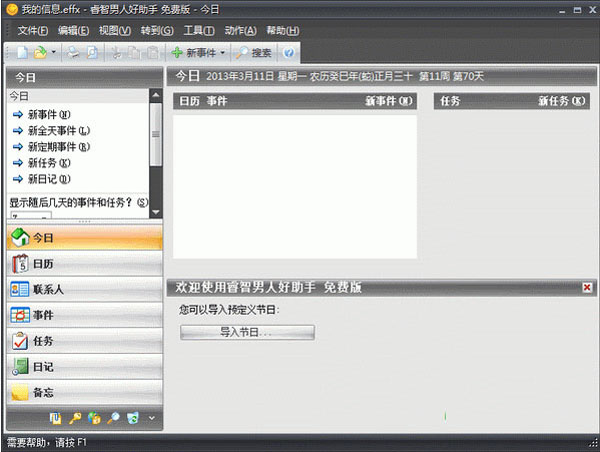Click the green plus 新事件 toolbar button
Viewport: 600px width, 452px height.
pos(194,53)
